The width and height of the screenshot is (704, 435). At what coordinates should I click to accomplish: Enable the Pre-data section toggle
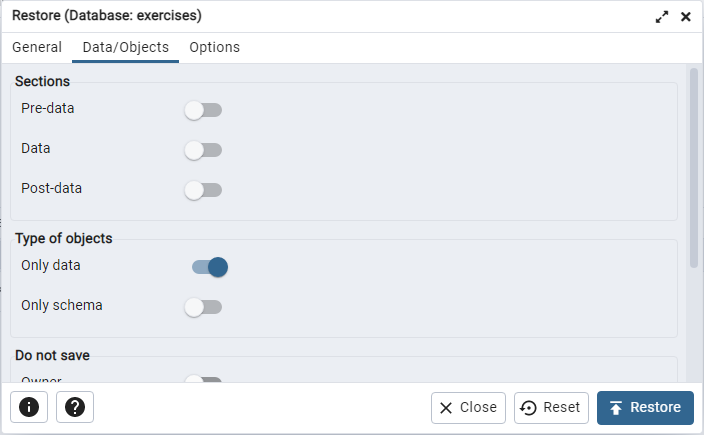pos(203,110)
